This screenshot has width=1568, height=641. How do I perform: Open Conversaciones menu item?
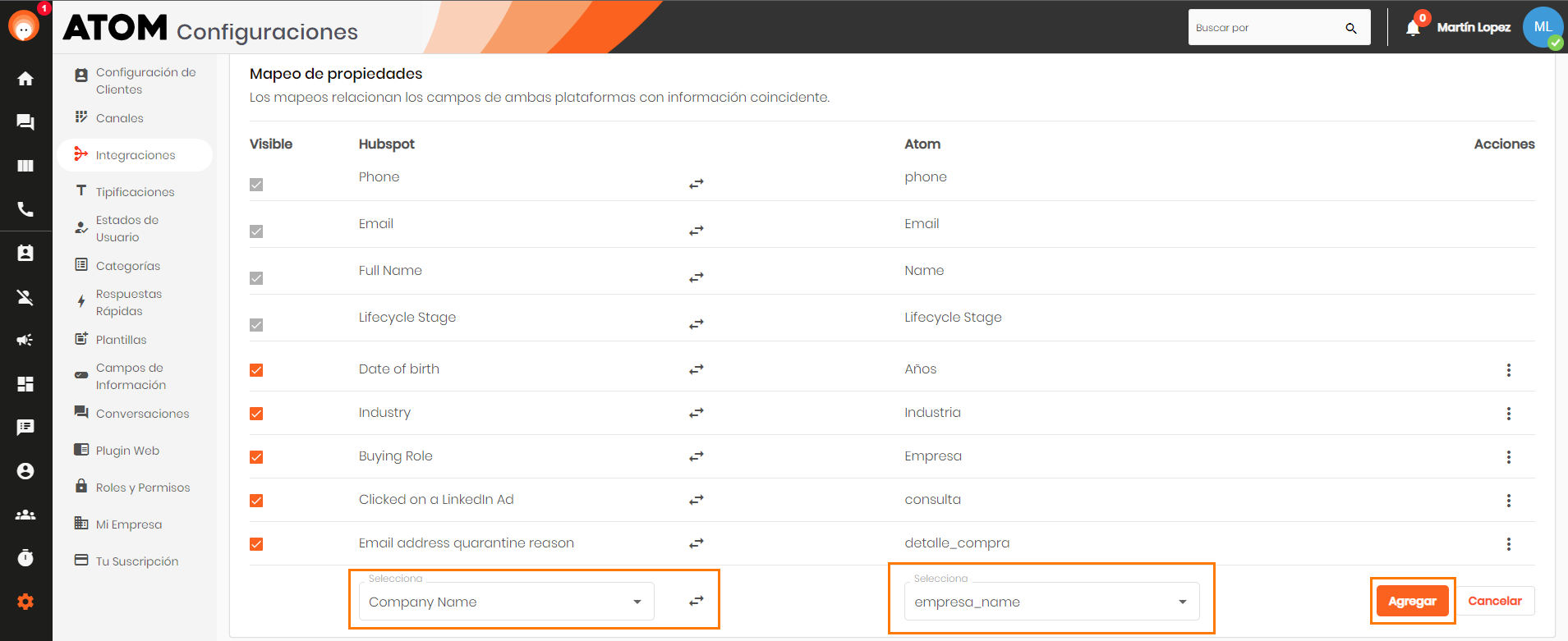[135, 414]
